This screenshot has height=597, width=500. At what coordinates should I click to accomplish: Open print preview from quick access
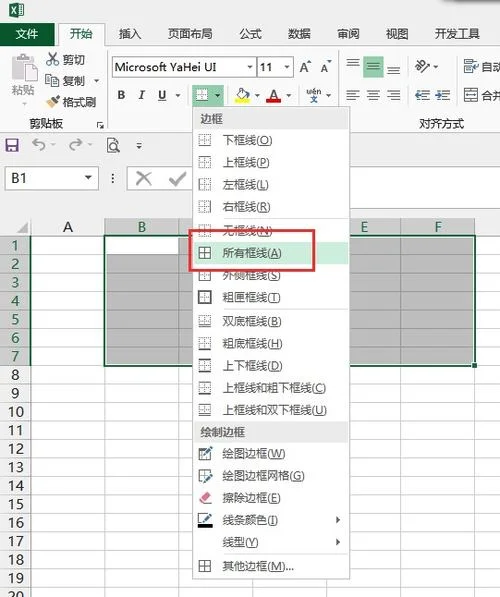(113, 145)
